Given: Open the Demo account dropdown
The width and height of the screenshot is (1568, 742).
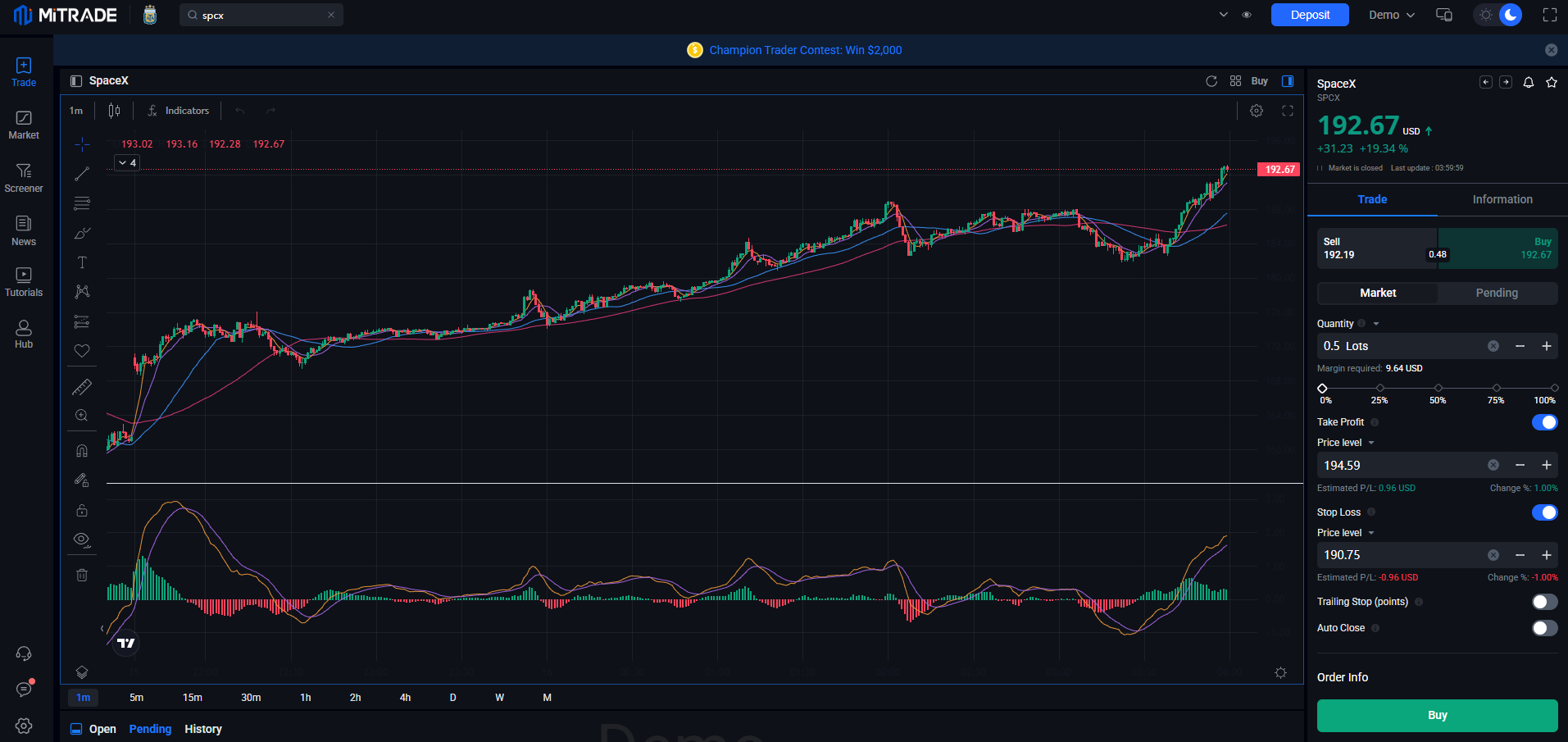Looking at the screenshot, I should (x=1392, y=15).
